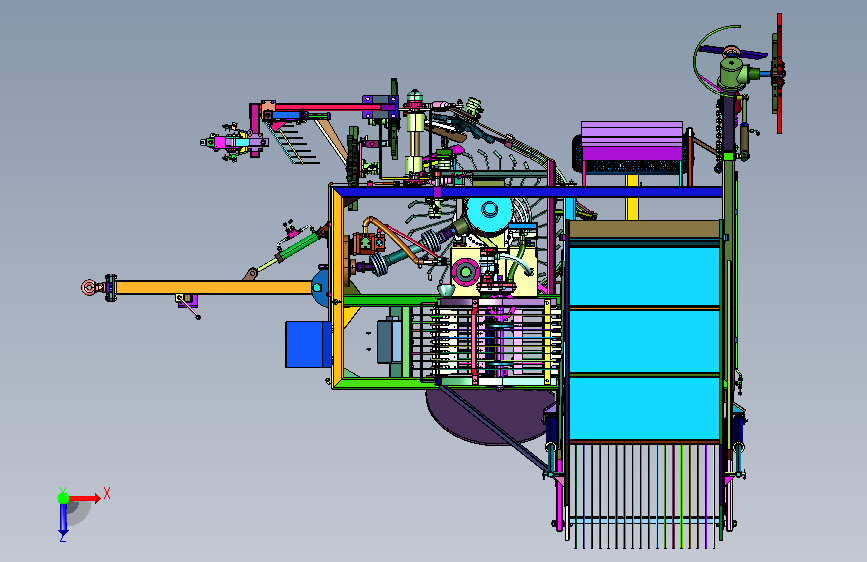Select the brown top cover above the cyan panels

click(x=644, y=229)
